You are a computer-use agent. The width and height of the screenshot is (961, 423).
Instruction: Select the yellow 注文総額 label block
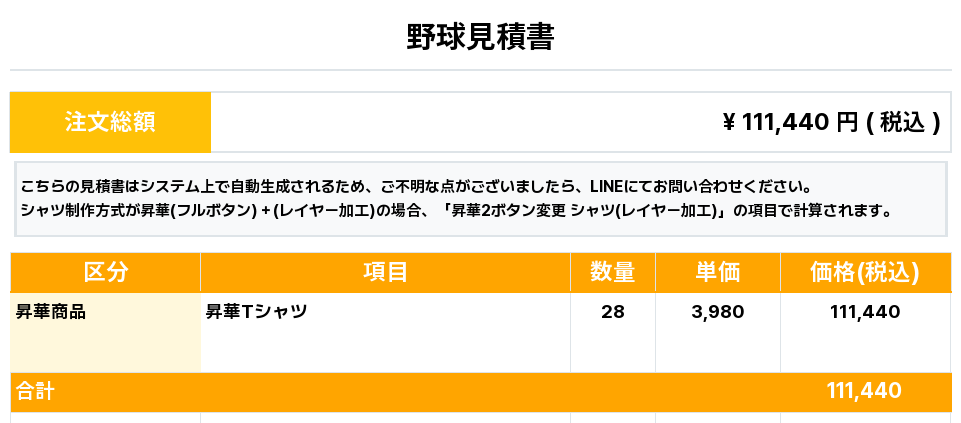click(x=110, y=122)
